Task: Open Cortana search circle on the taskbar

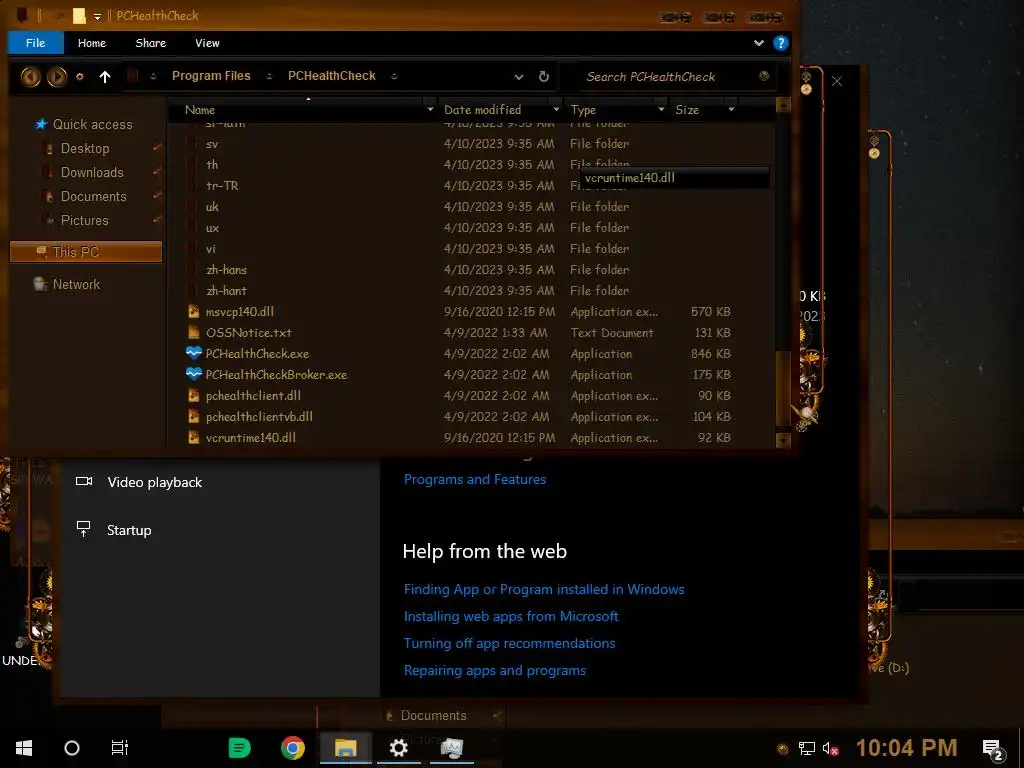Action: (72, 748)
